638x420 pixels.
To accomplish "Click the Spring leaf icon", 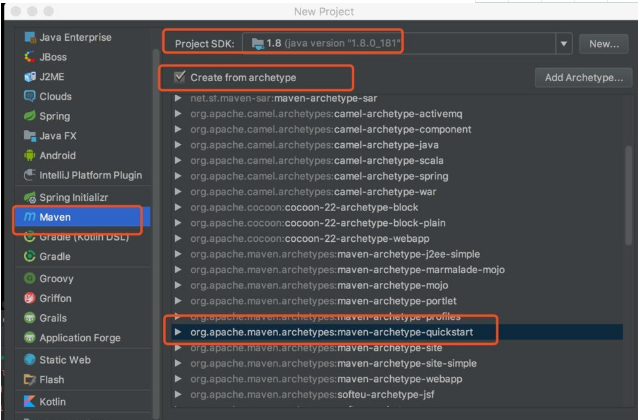I will pyautogui.click(x=30, y=116).
